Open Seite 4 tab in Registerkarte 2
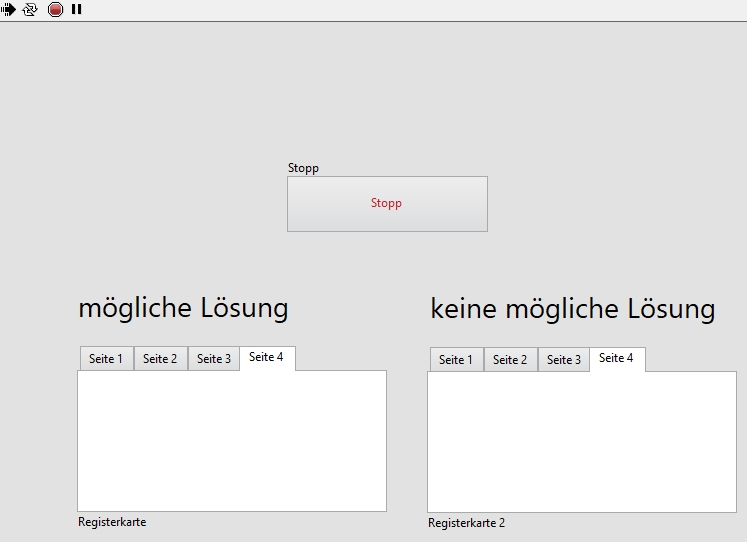Screen dimensions: 747x542 point(617,359)
